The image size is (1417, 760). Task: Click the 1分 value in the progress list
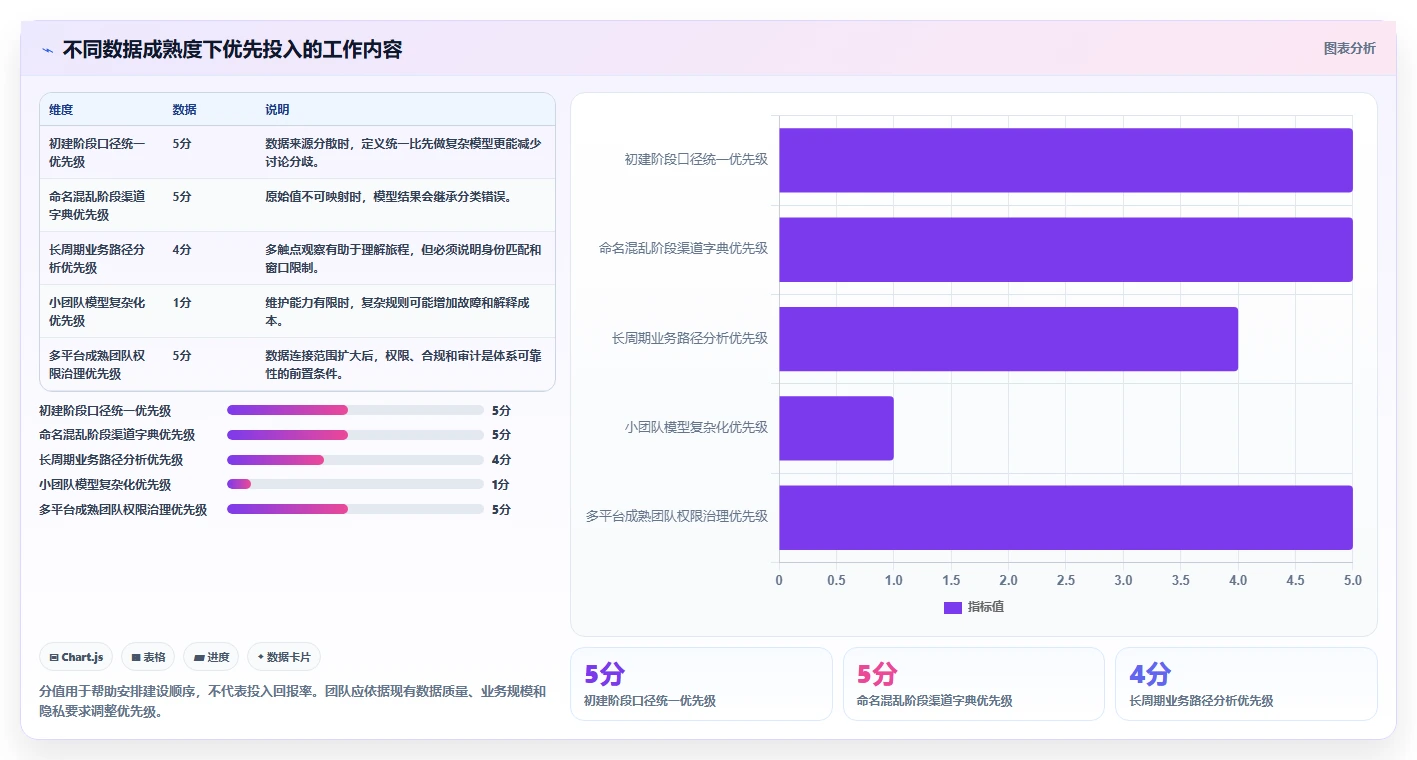pos(501,484)
